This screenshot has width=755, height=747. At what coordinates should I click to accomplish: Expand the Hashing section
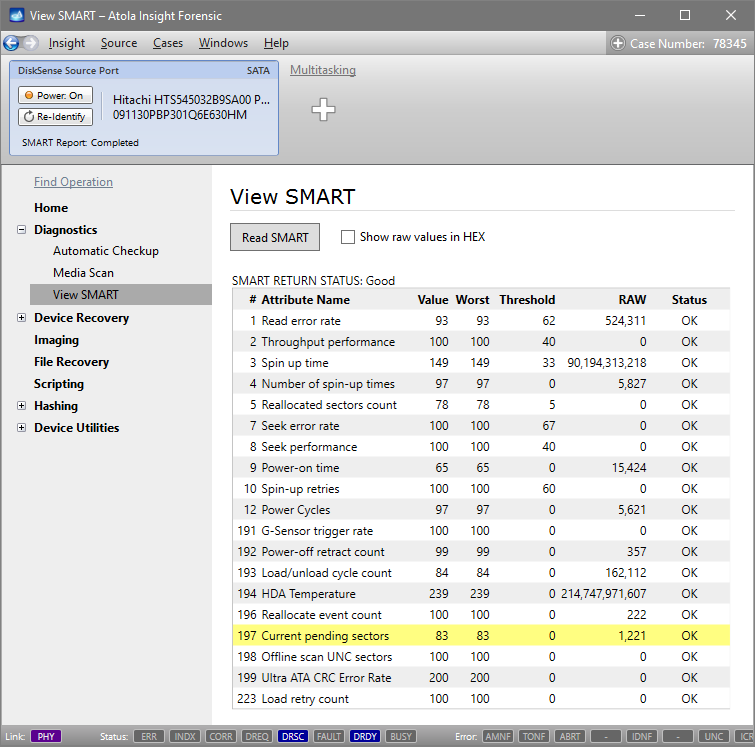click(x=22, y=406)
